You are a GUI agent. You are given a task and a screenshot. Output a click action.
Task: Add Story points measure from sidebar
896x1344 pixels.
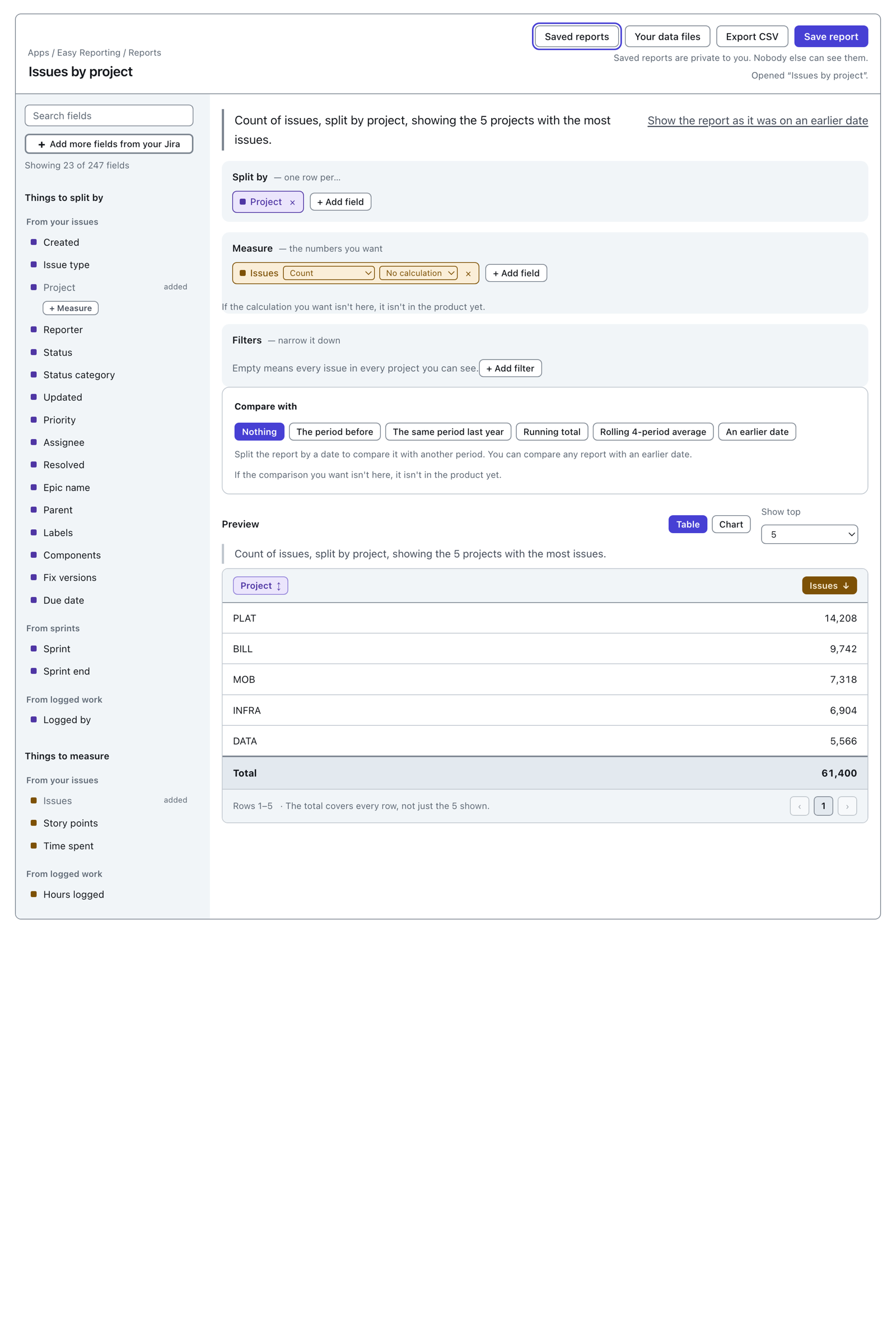[109, 823]
